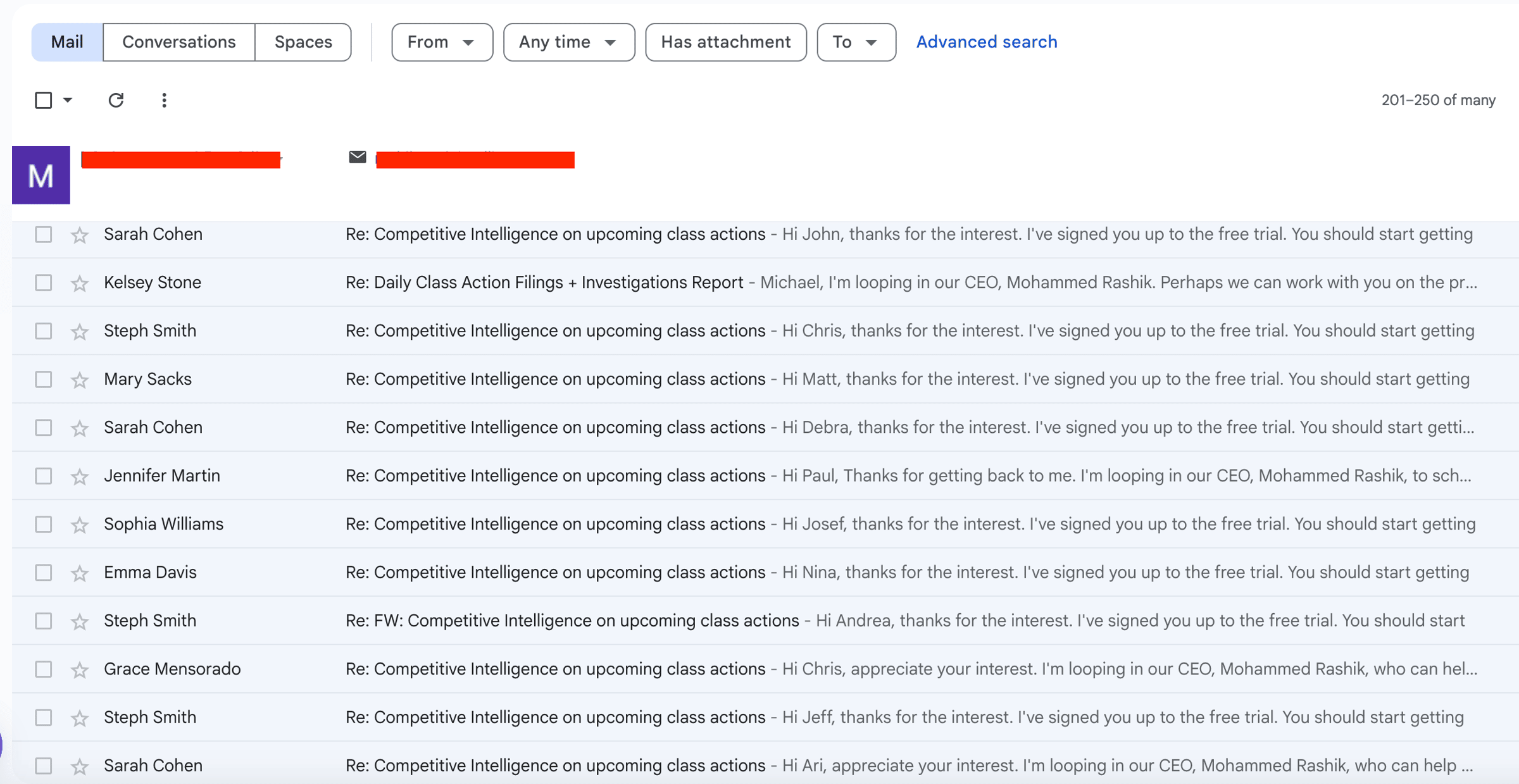Open the Advanced search link
1519x784 pixels.
[986, 42]
